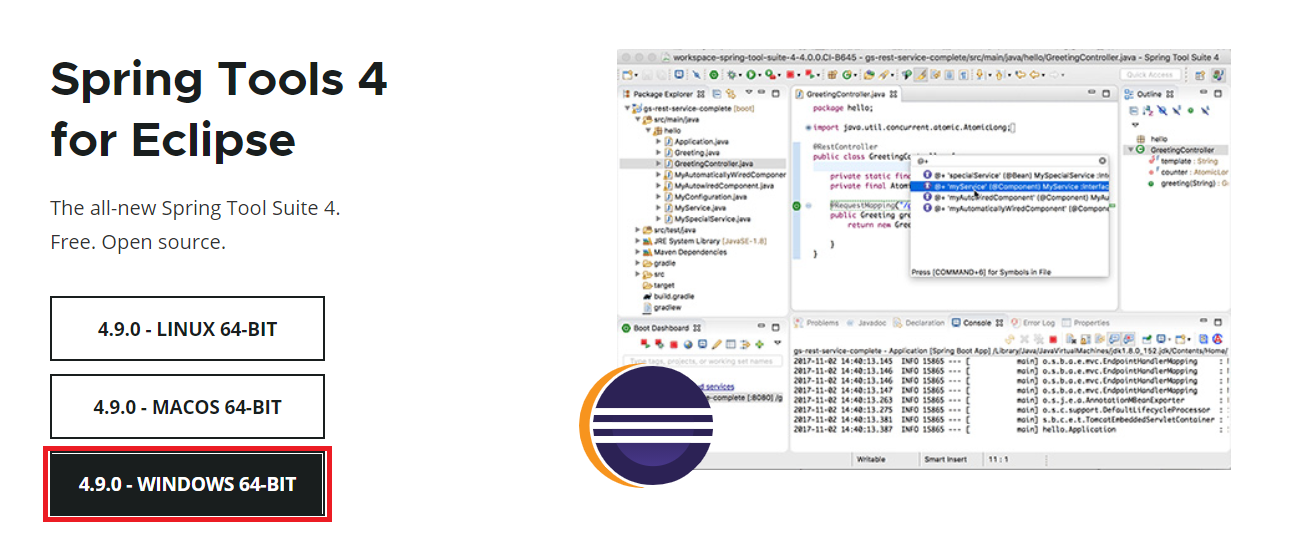Open the Console tab in the bottom panel
This screenshot has height=552, width=1298.
pyautogui.click(x=977, y=323)
